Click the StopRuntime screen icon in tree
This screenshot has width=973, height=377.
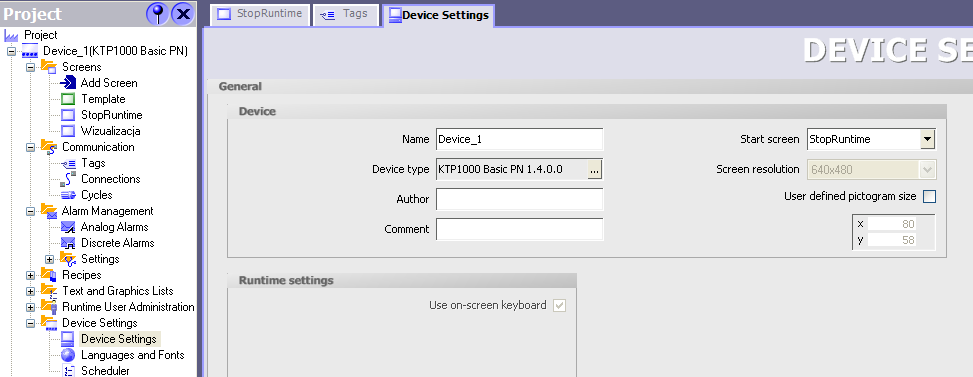point(68,115)
